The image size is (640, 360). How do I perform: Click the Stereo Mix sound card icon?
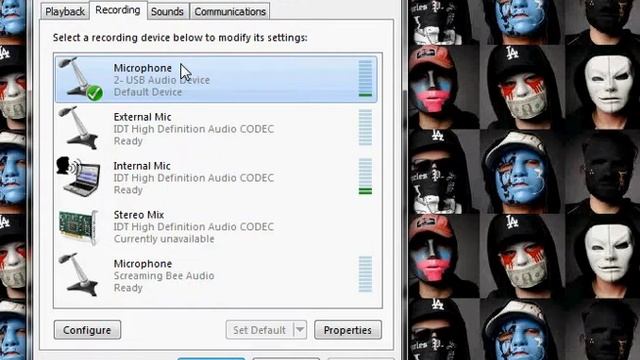(78, 227)
